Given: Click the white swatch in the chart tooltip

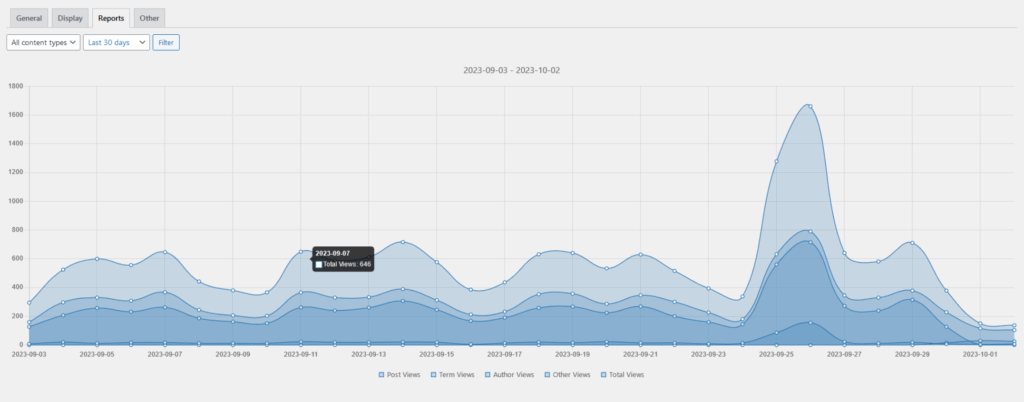Looking at the screenshot, I should pos(319,265).
